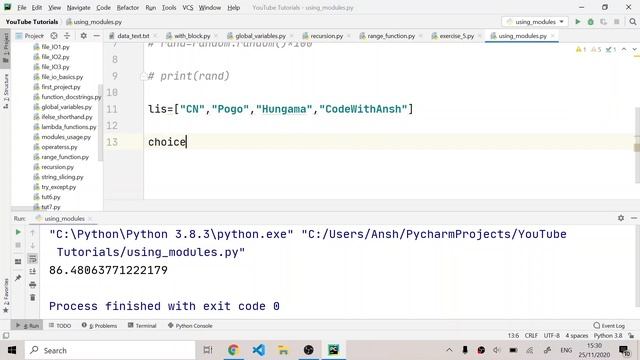
Task: Change the UTF-8 file encoding in status bar
Action: coord(552,336)
